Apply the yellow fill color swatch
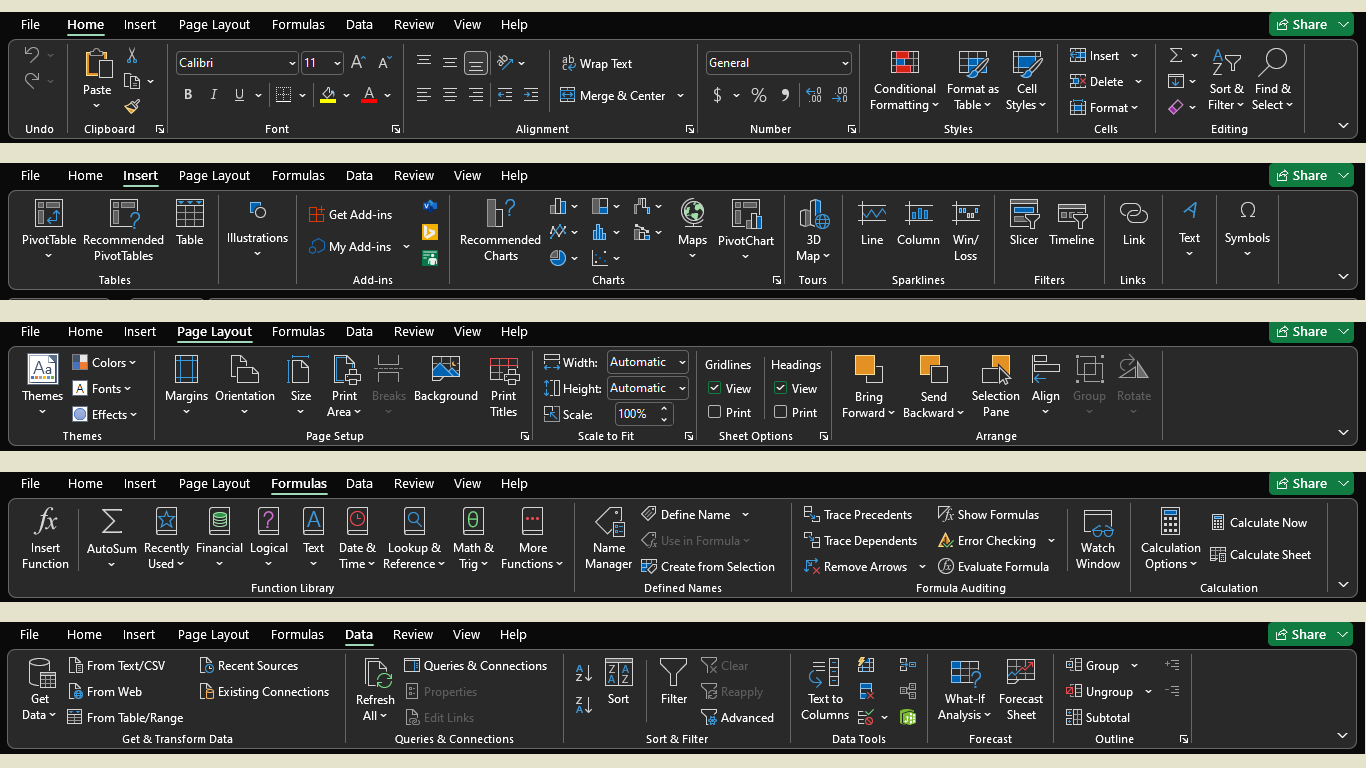 328,95
